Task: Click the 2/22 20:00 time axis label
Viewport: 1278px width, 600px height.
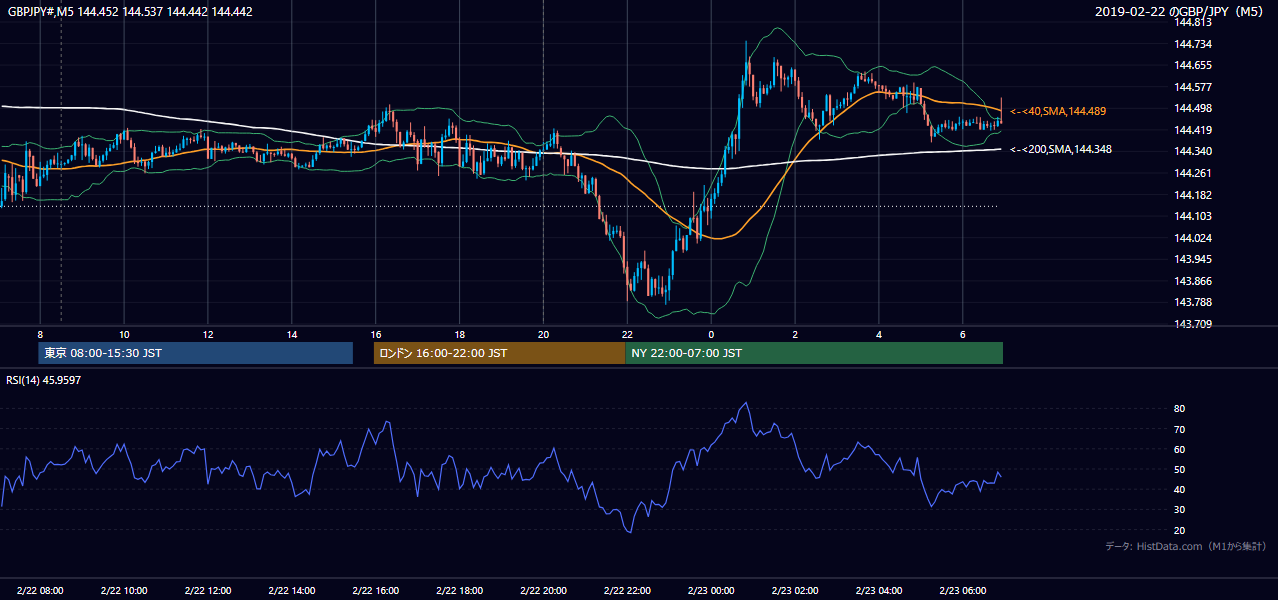Action: click(544, 590)
